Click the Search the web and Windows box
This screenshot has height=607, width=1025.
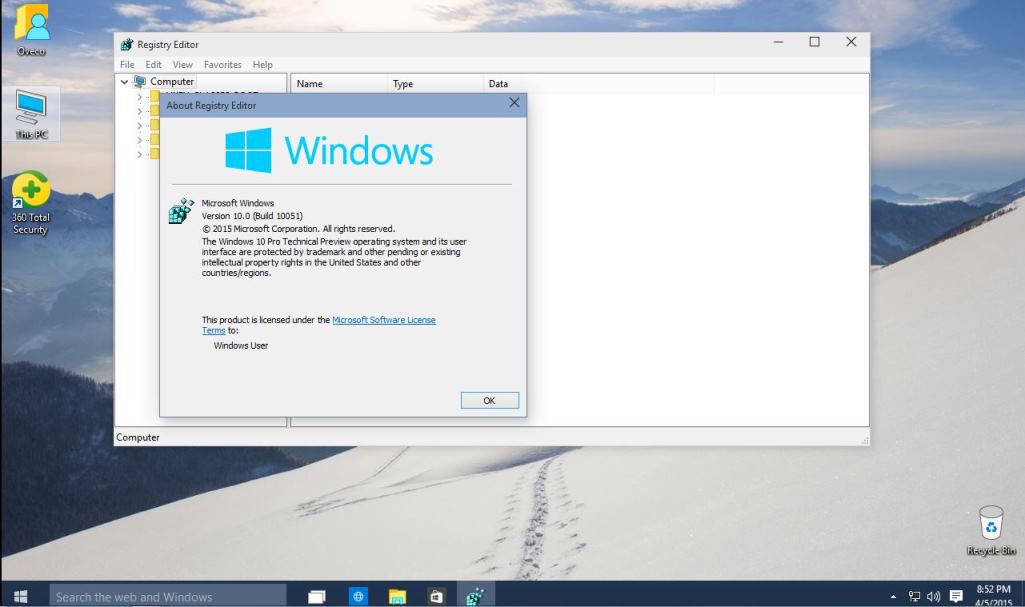point(168,596)
